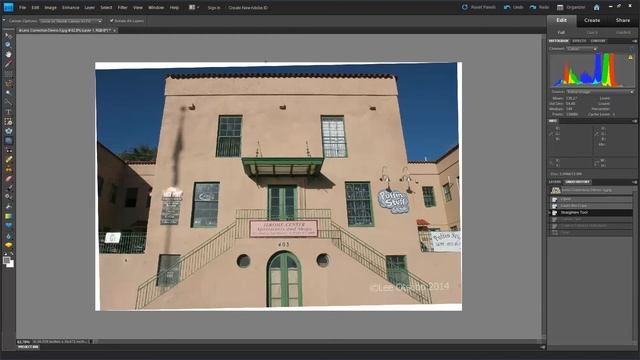The width and height of the screenshot is (640, 360).
Task: Select the Straighten tool in toolbox
Action: pos(8,140)
